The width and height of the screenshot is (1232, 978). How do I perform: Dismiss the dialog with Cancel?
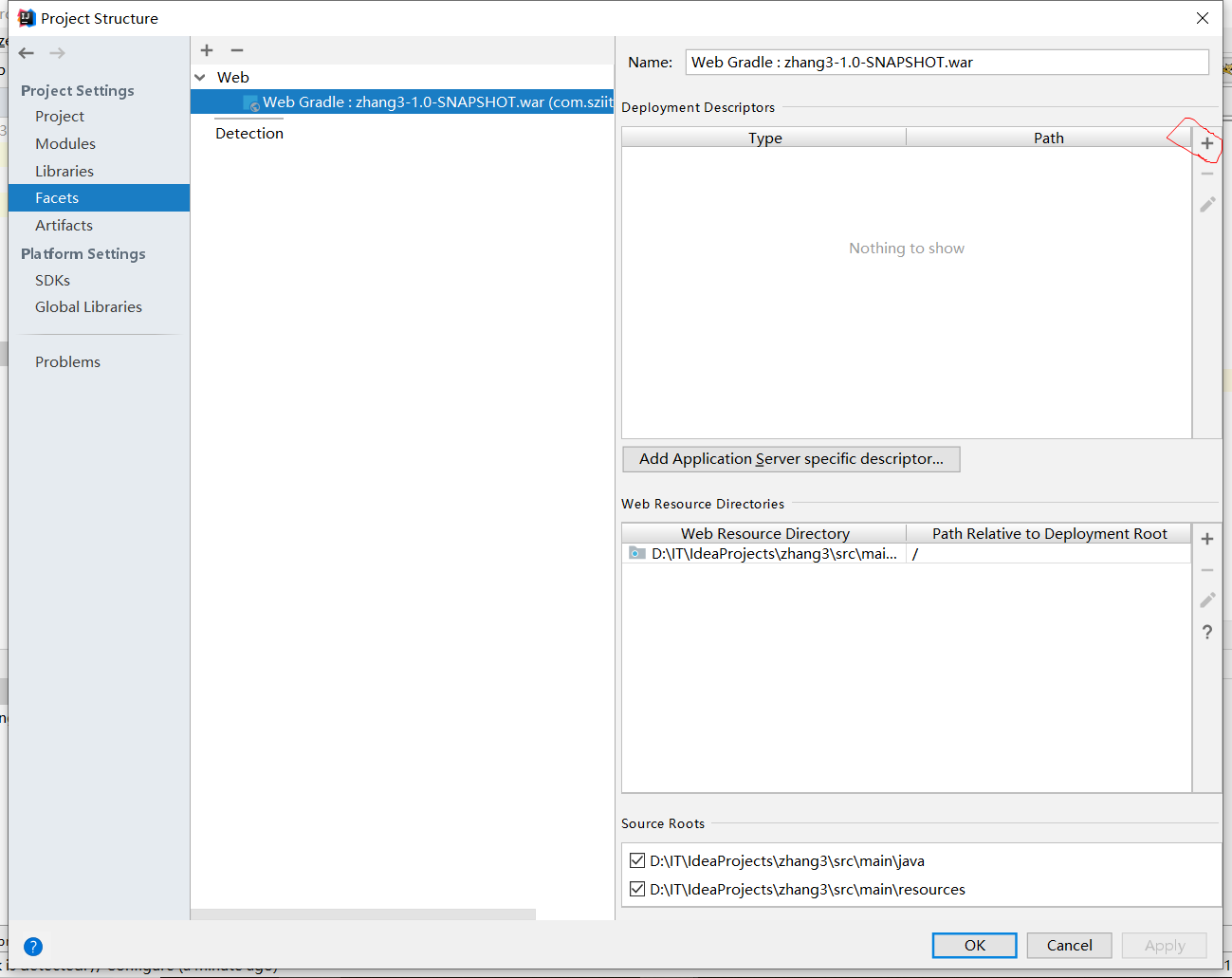pos(1069,945)
